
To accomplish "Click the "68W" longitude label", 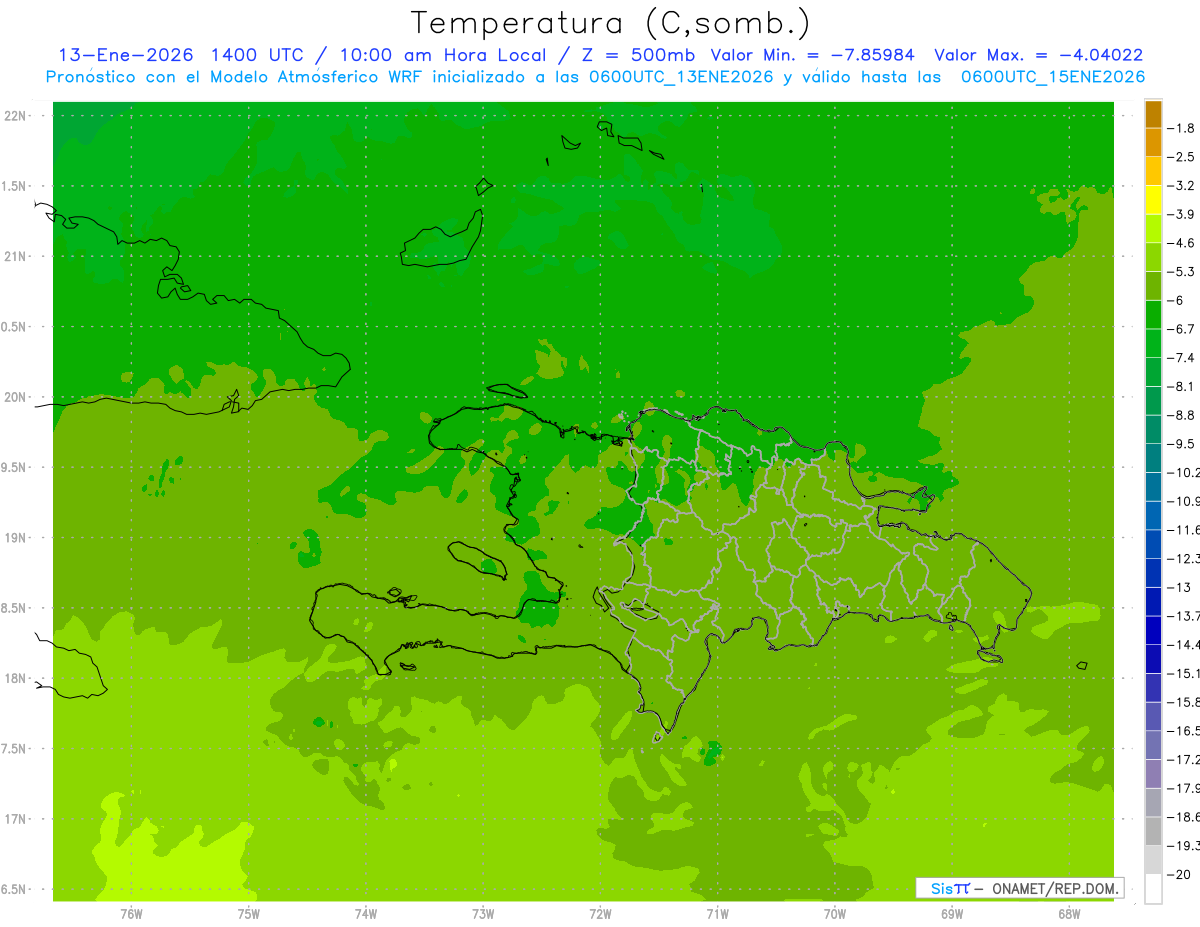I will [x=1069, y=913].
